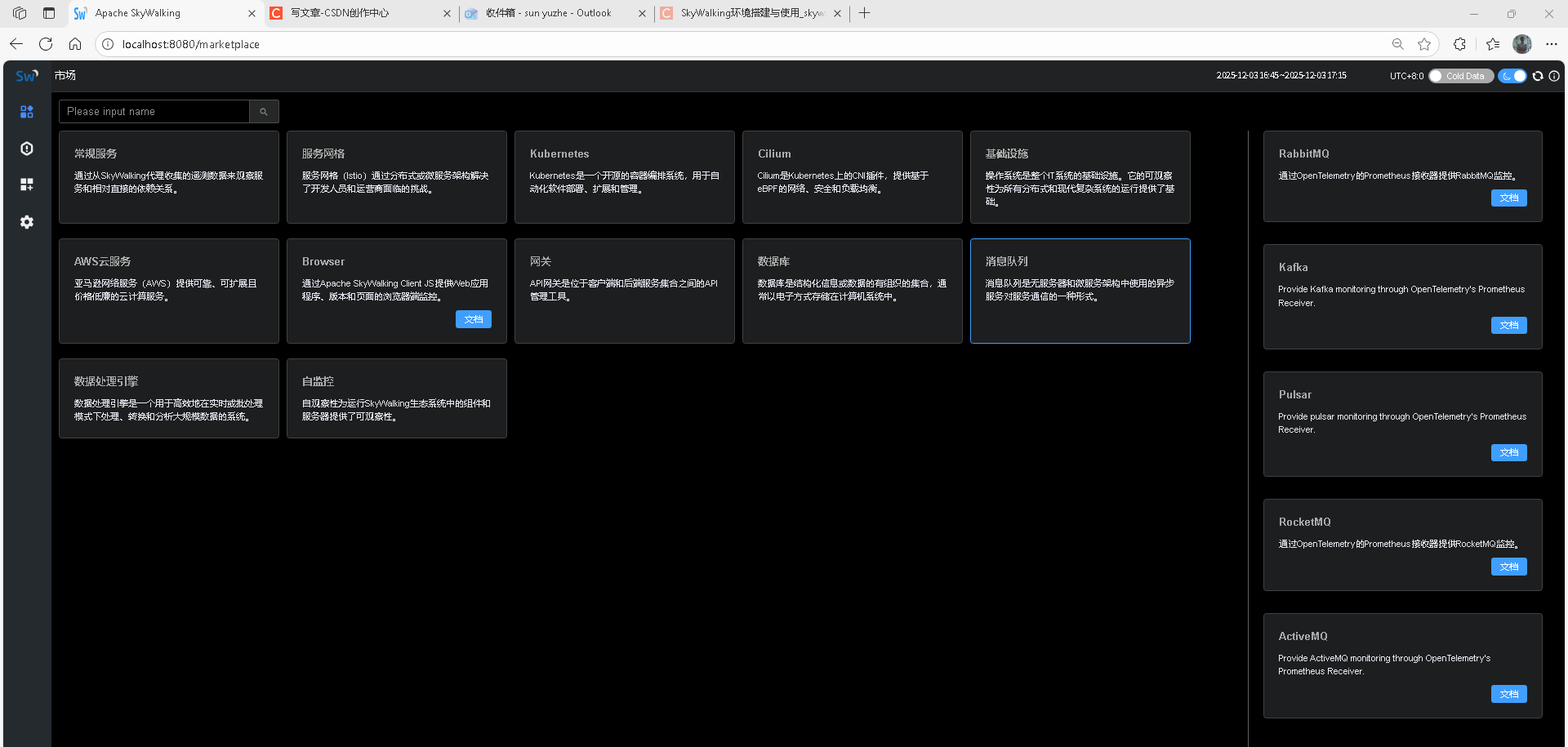Viewport: 1568px width, 747px height.
Task: Focus the 'Please input name' search field
Action: pos(154,112)
